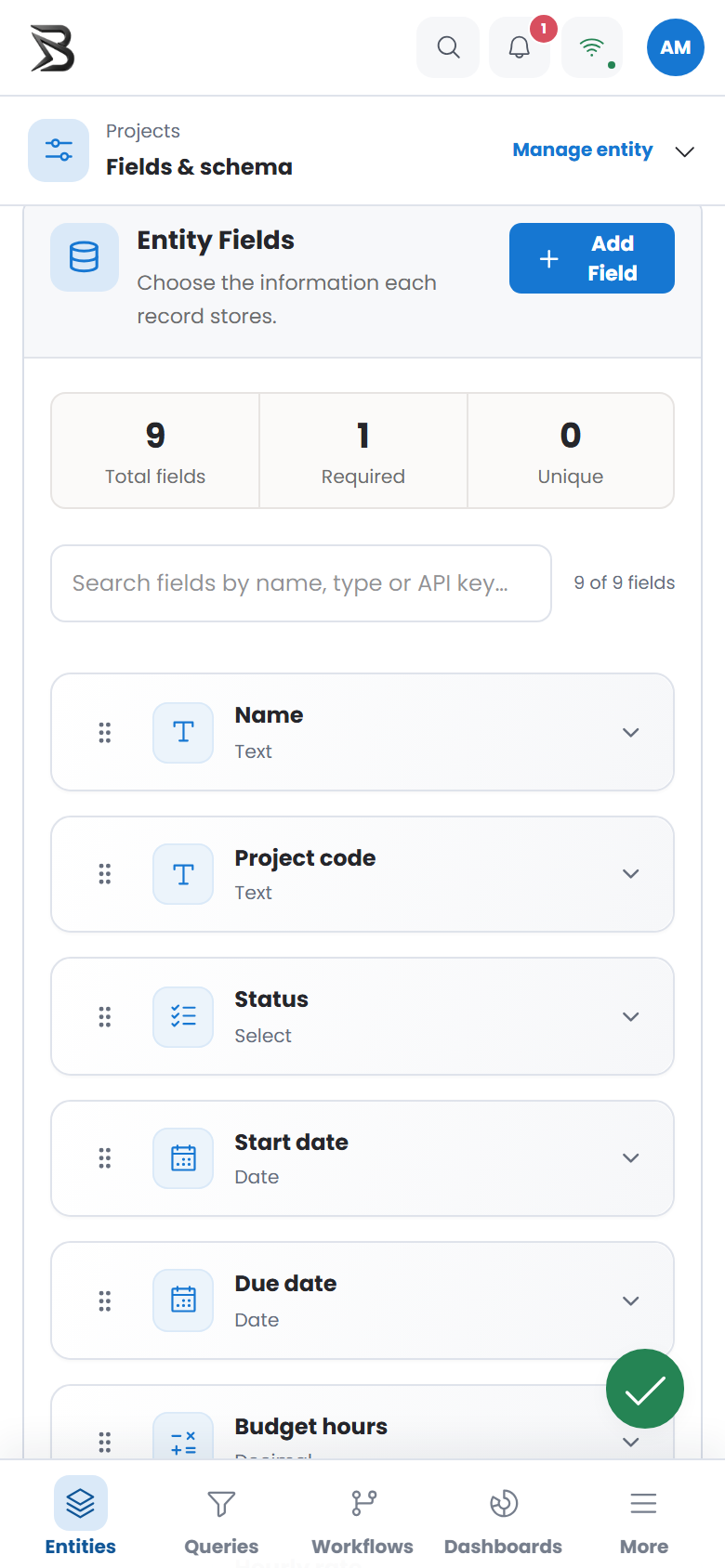
Task: Expand the Budget hours field card
Action: click(631, 1443)
